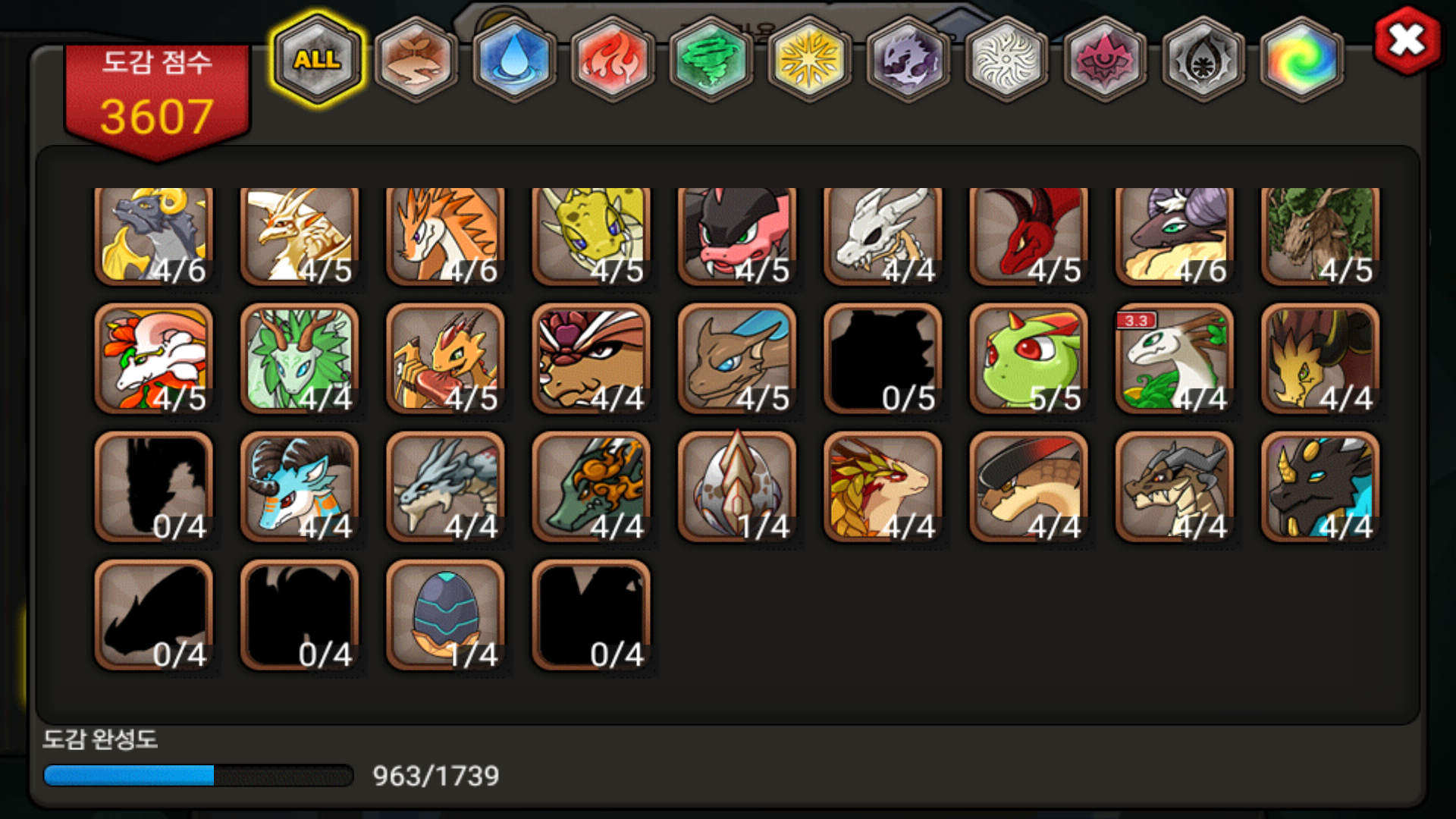This screenshot has width=1456, height=819.
Task: Click the blue completion progress bar
Action: click(199, 775)
